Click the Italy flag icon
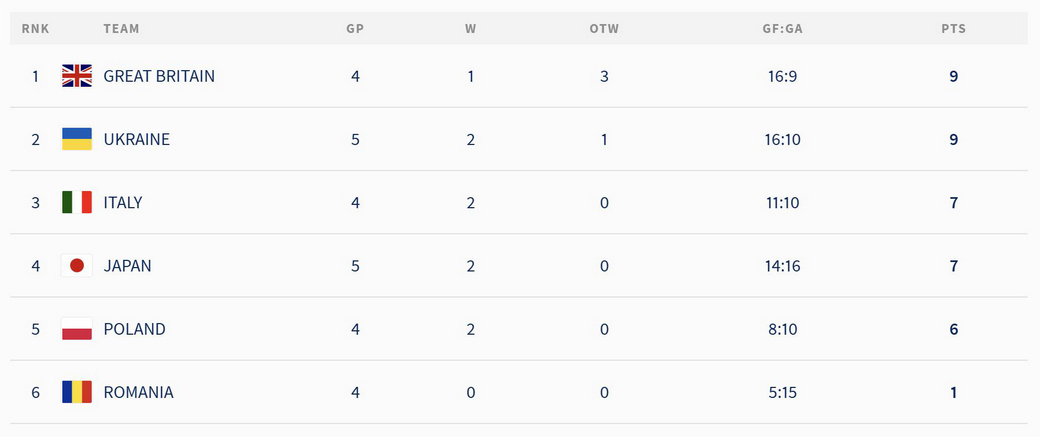1040x437 pixels. pos(77,202)
